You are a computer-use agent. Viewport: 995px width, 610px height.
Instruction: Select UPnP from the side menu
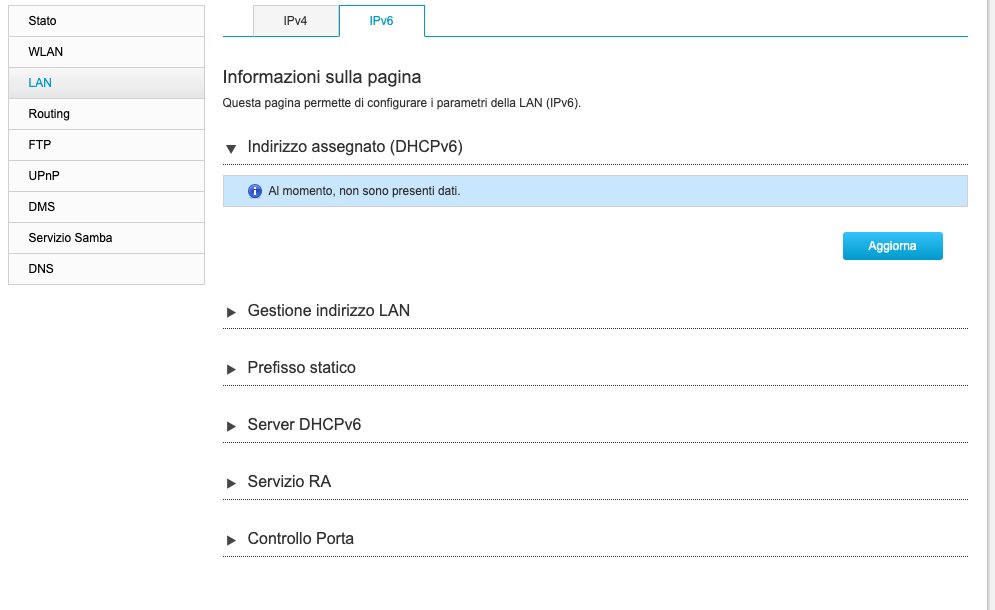(x=106, y=176)
